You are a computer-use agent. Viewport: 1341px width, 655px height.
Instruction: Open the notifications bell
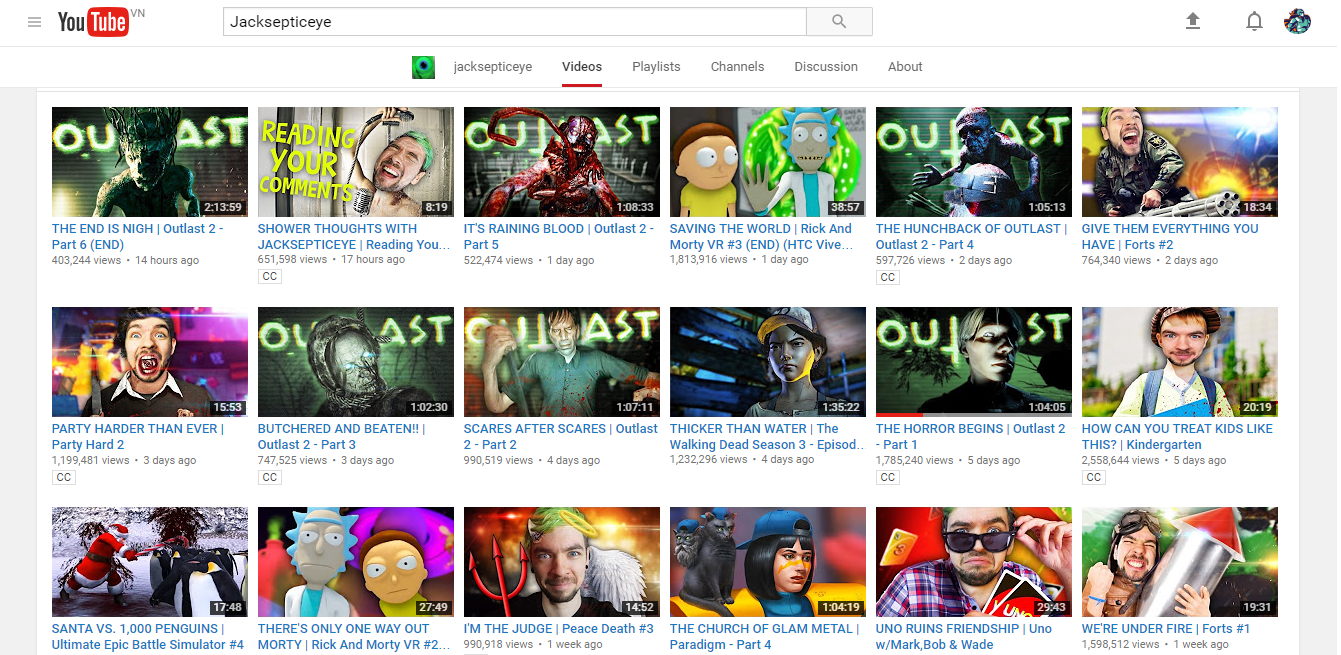pyautogui.click(x=1254, y=21)
